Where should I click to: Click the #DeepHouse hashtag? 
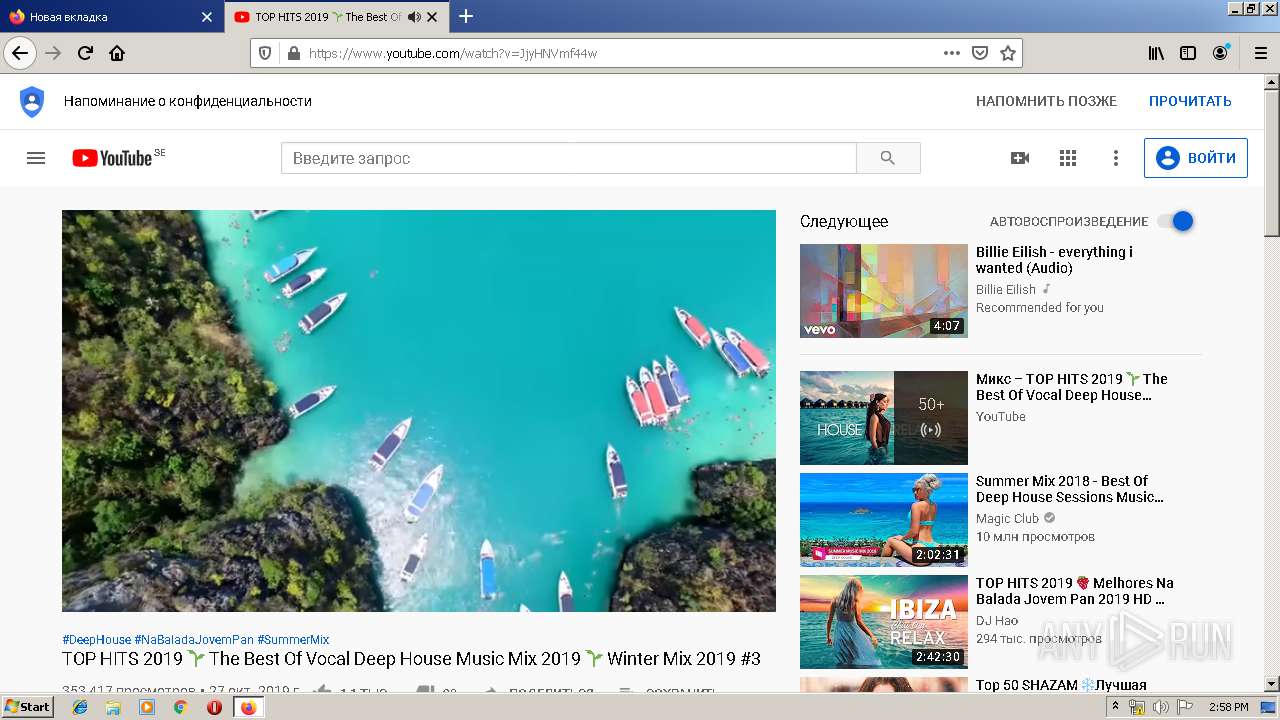(96, 640)
